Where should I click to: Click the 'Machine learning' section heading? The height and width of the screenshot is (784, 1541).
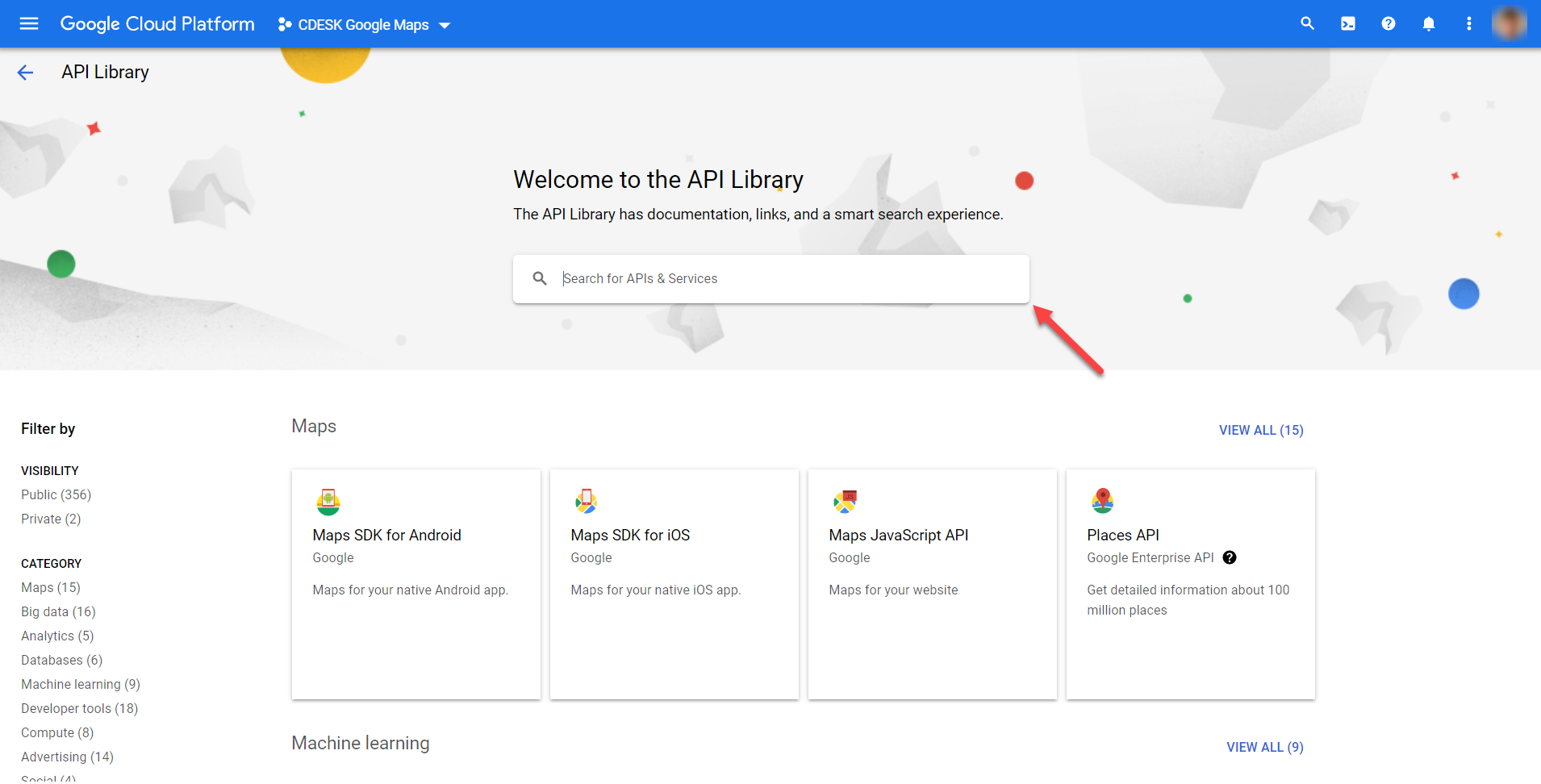(361, 743)
